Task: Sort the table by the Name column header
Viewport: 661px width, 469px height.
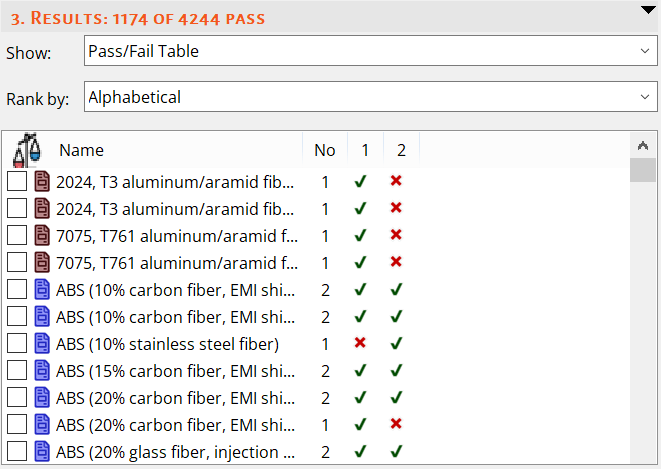Action: pyautogui.click(x=81, y=150)
